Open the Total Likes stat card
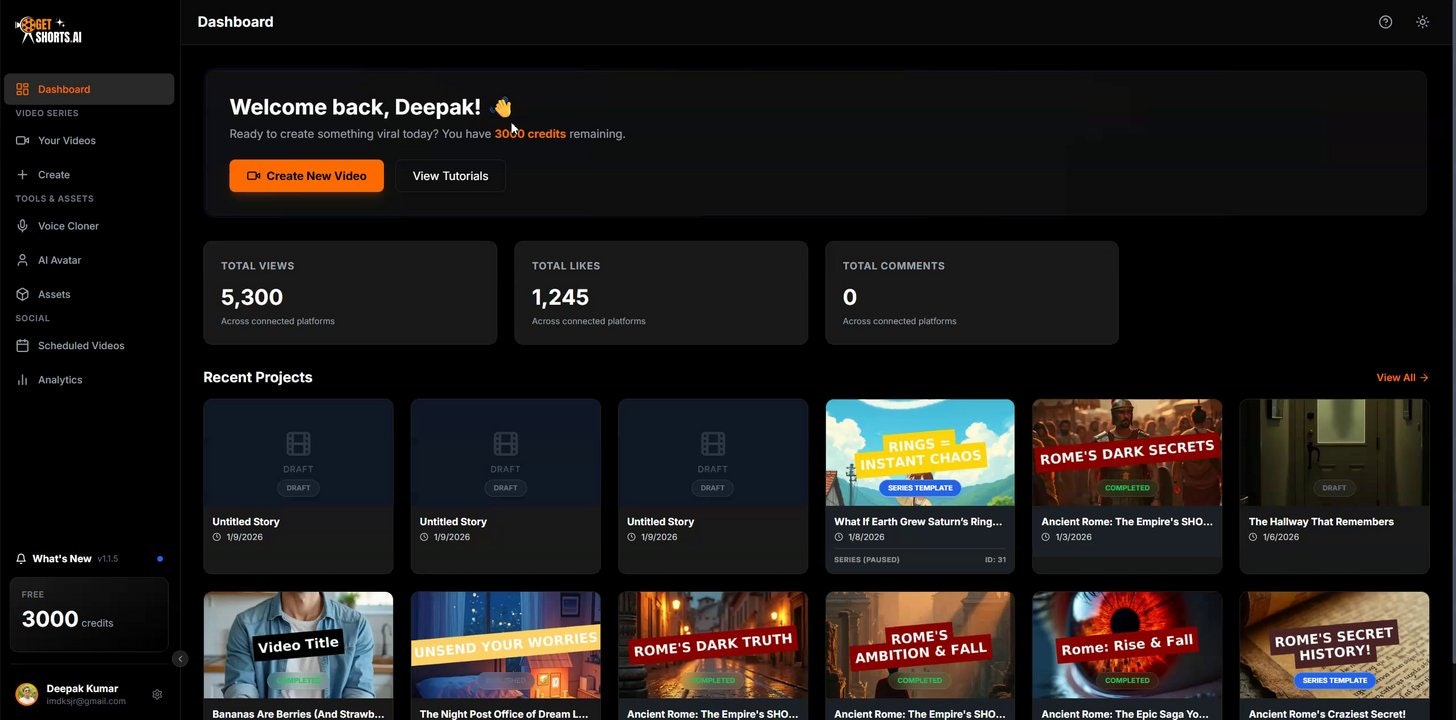This screenshot has width=1456, height=720. pyautogui.click(x=661, y=293)
